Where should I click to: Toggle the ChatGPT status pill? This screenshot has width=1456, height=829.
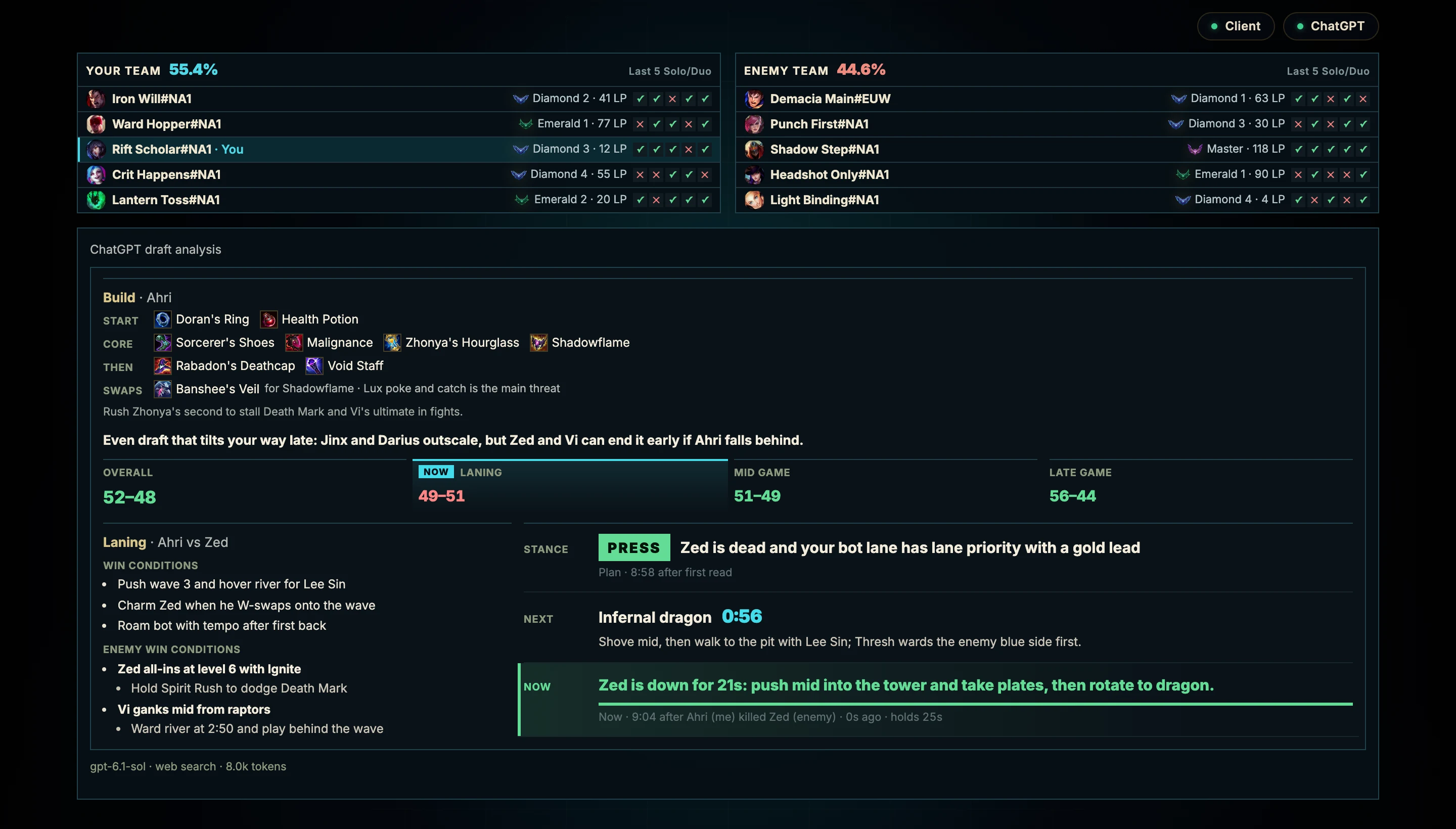[1330, 26]
